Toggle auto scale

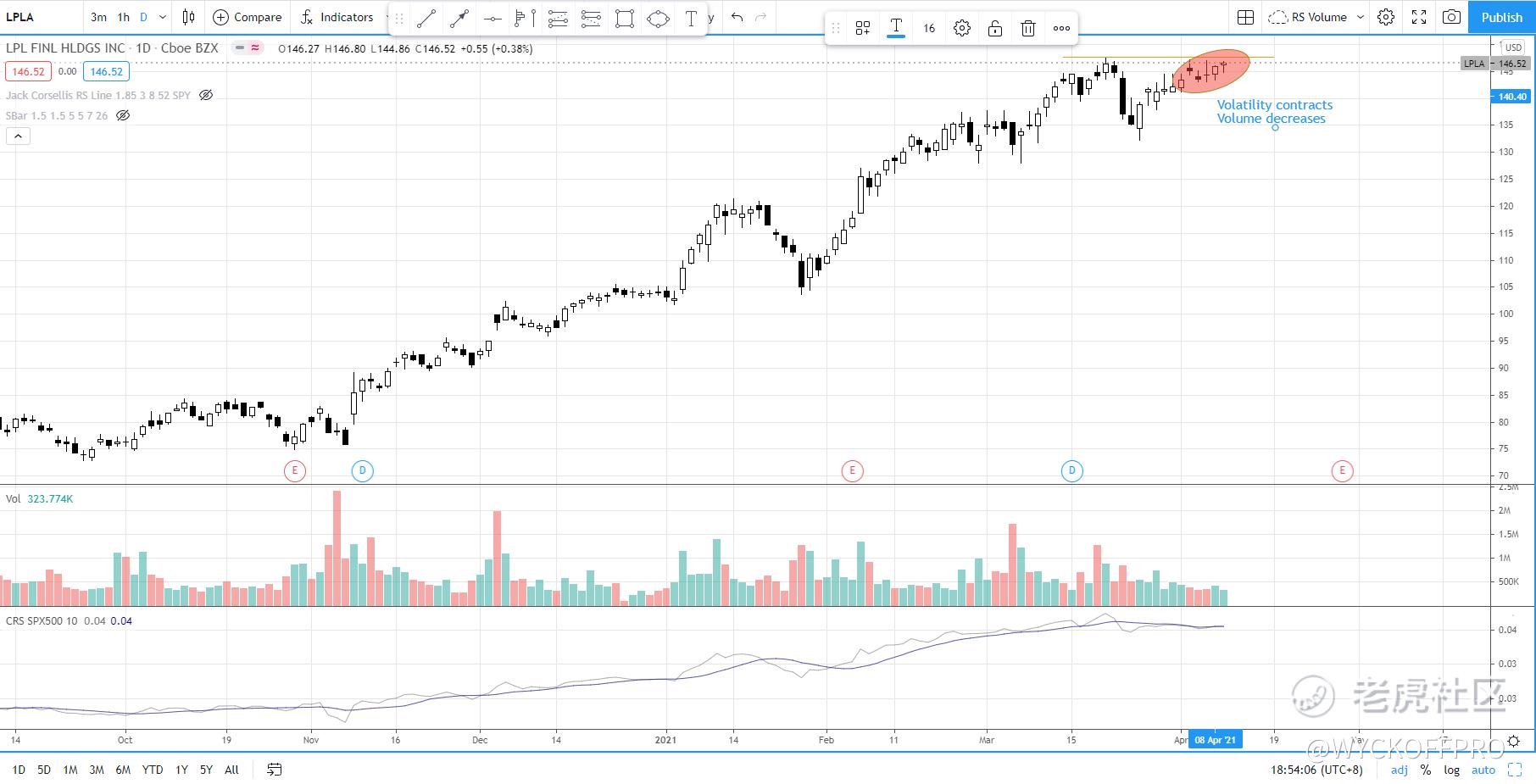[1483, 770]
